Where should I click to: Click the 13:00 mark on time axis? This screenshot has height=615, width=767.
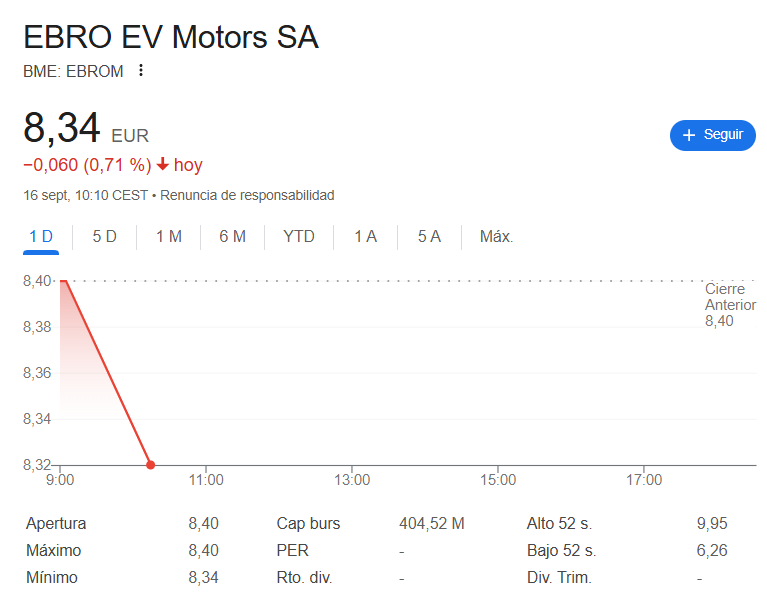352,480
